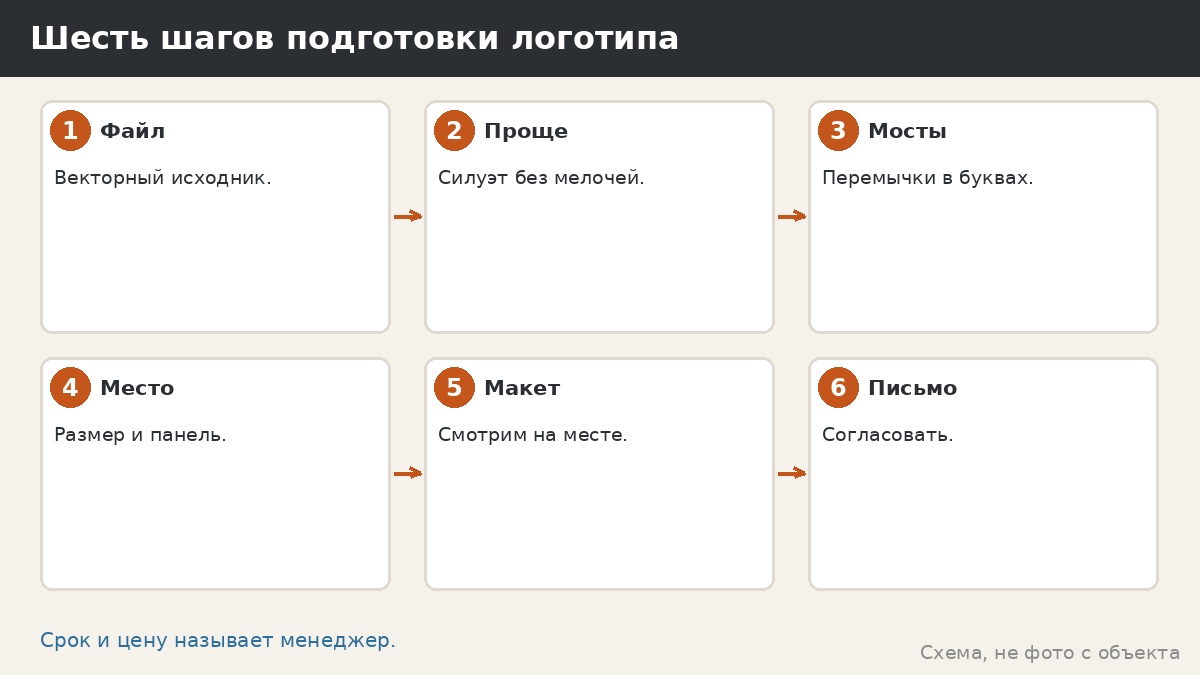This screenshot has height=675, width=1200.
Task: Click the text 'Векторный исходник.'
Action: [x=163, y=178]
